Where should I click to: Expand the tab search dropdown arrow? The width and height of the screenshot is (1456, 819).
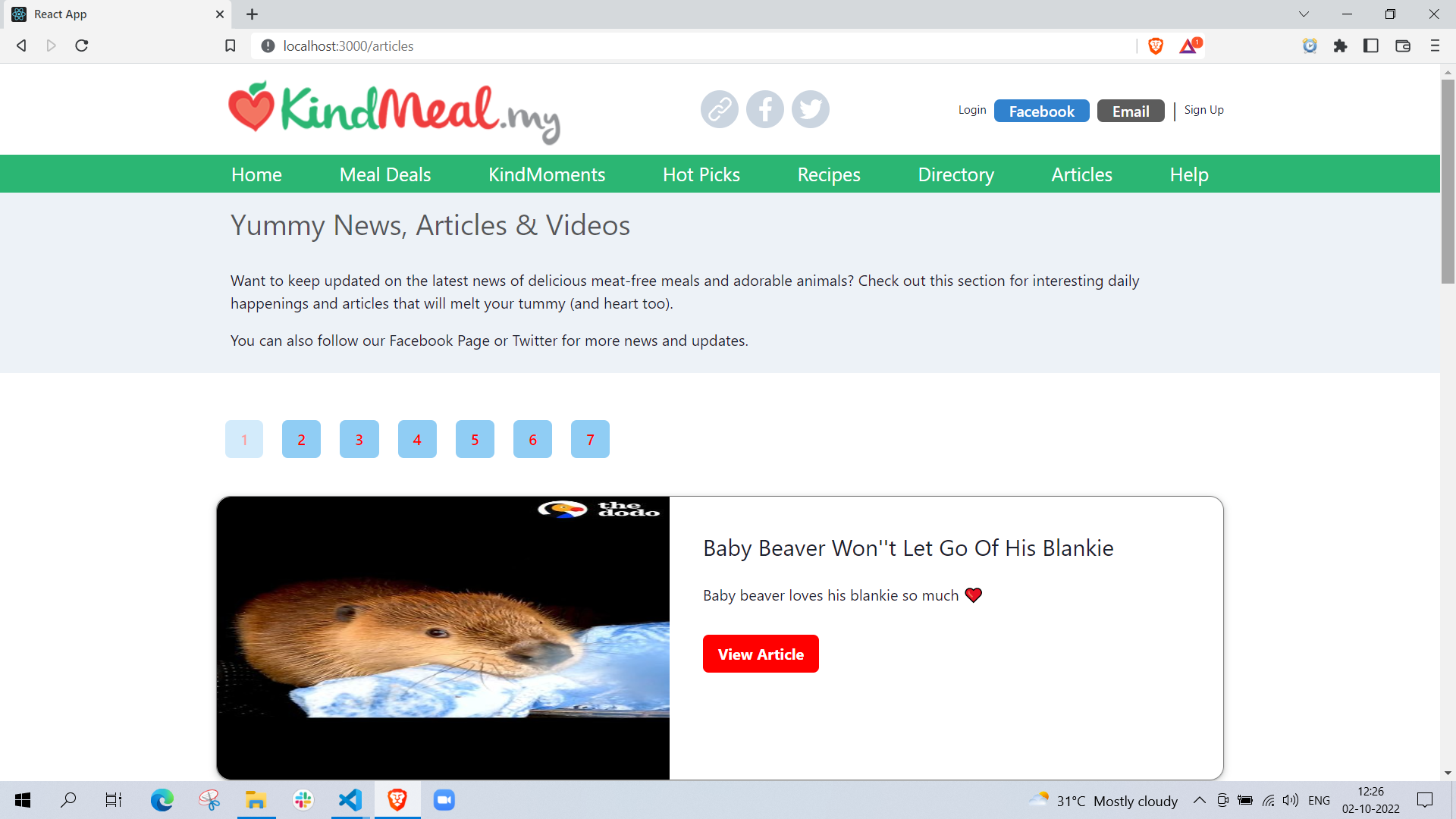[1304, 14]
